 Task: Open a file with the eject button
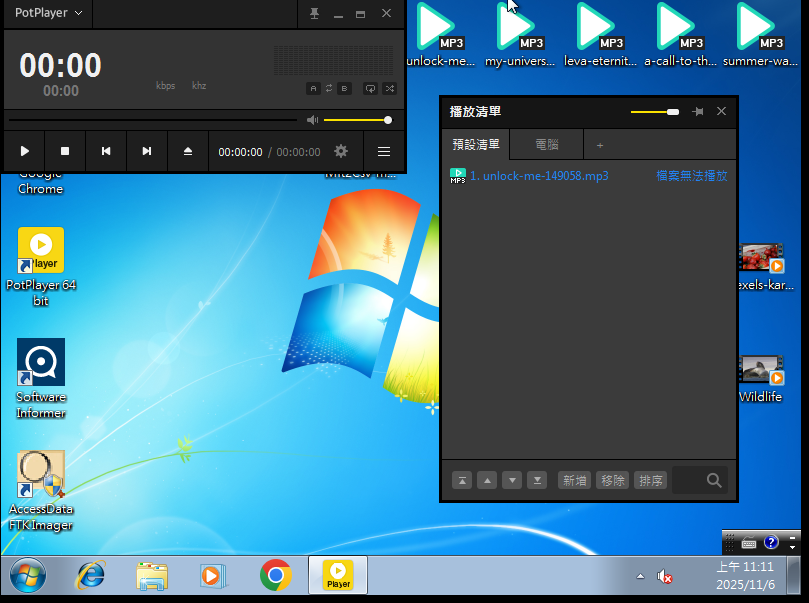[188, 151]
